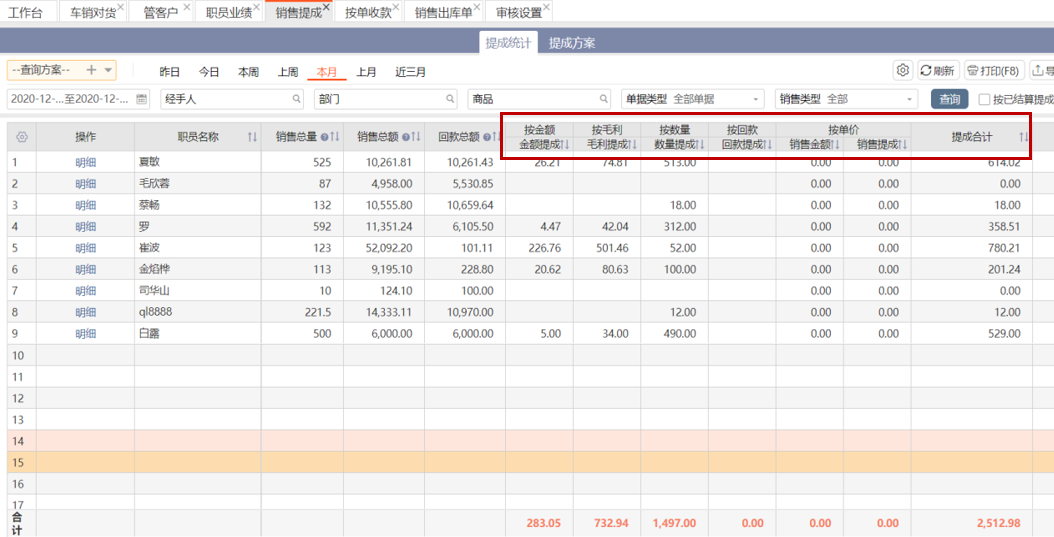
Task: Open the 查询方案 dropdown arrow
Action: click(x=108, y=70)
